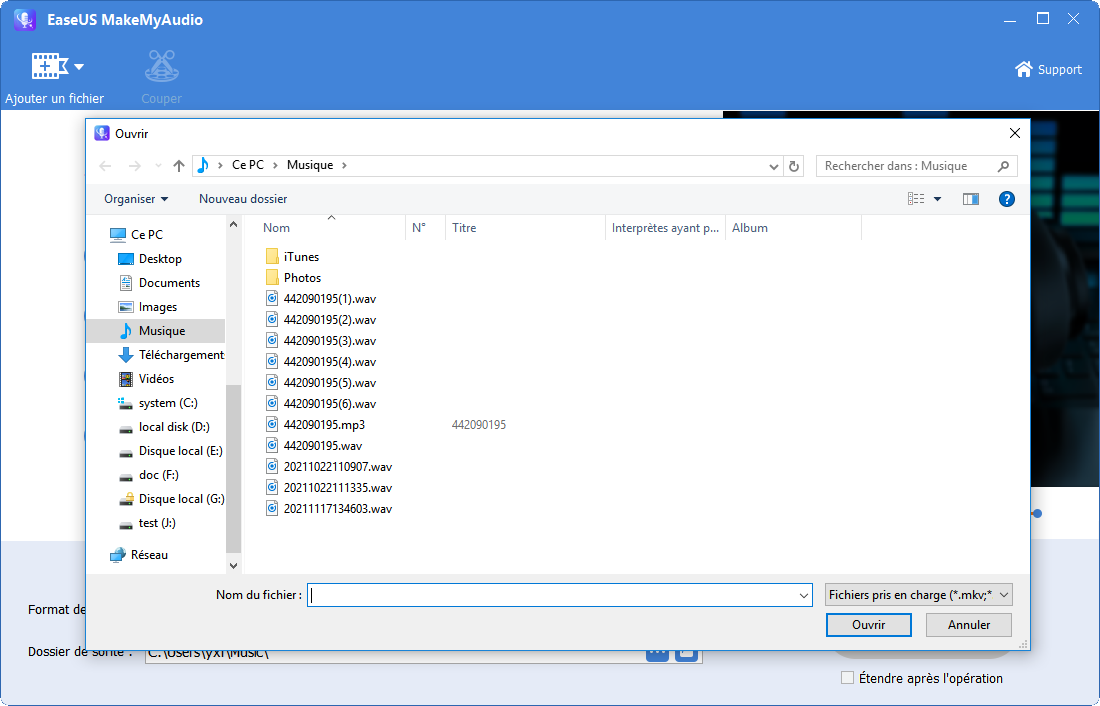Open view options dropdown arrow
Screen dimensions: 1100x706
pos(937,199)
